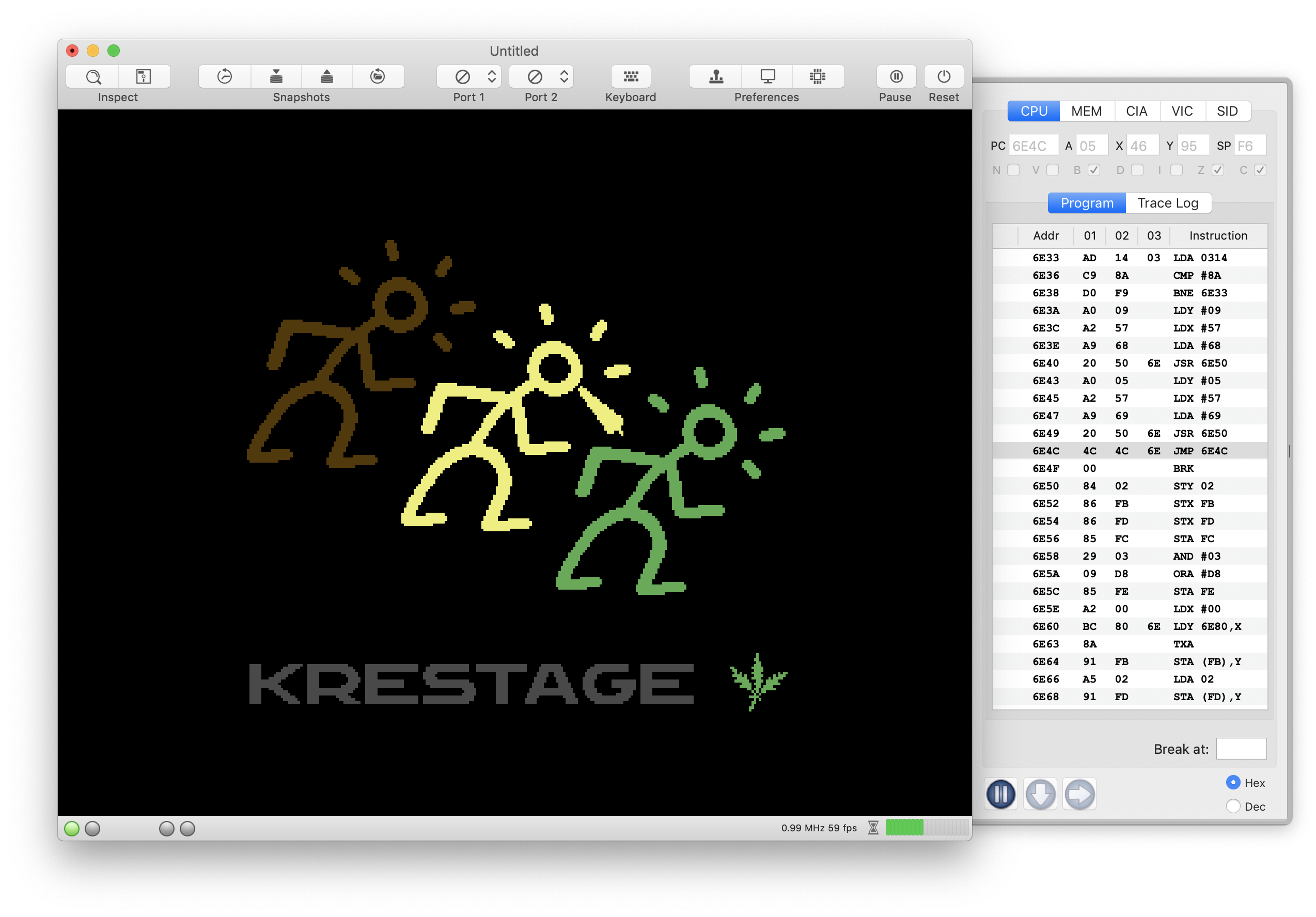The height and width of the screenshot is (917, 1316).
Task: Open the Port 2 device dropdown
Action: click(541, 76)
